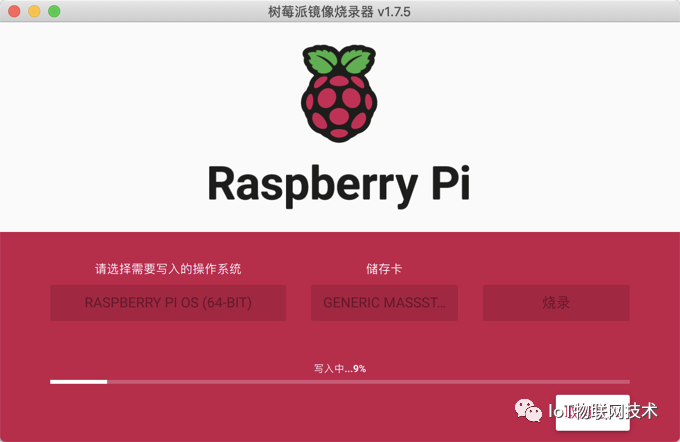Click the RASPBERRY PI OS (64-BIT) button

pyautogui.click(x=168, y=303)
